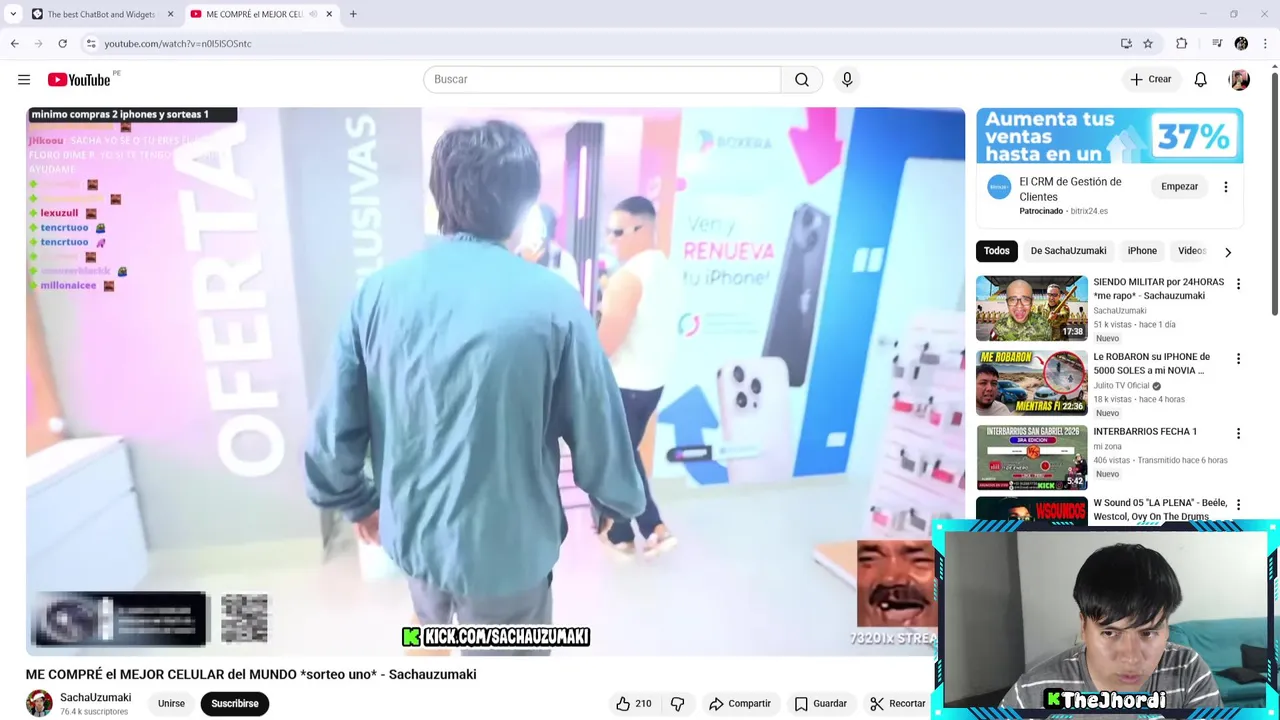Click the address bar URL
Viewport: 1280px width, 720px height.
pyautogui.click(x=178, y=43)
